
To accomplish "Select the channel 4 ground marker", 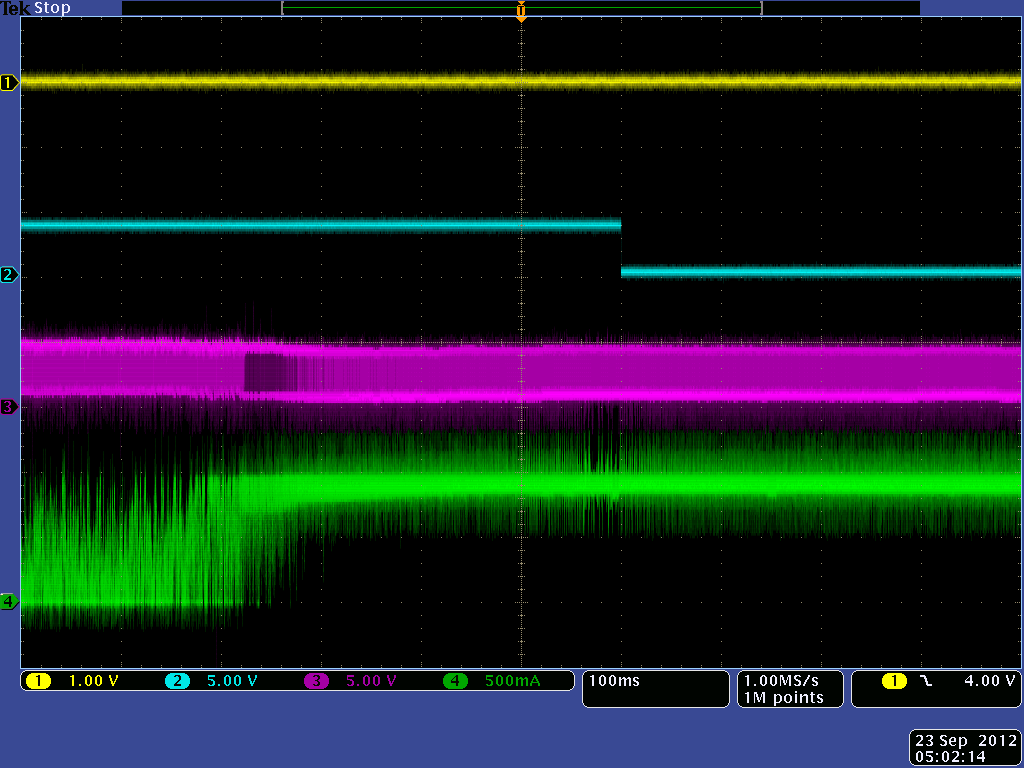I will [9, 601].
